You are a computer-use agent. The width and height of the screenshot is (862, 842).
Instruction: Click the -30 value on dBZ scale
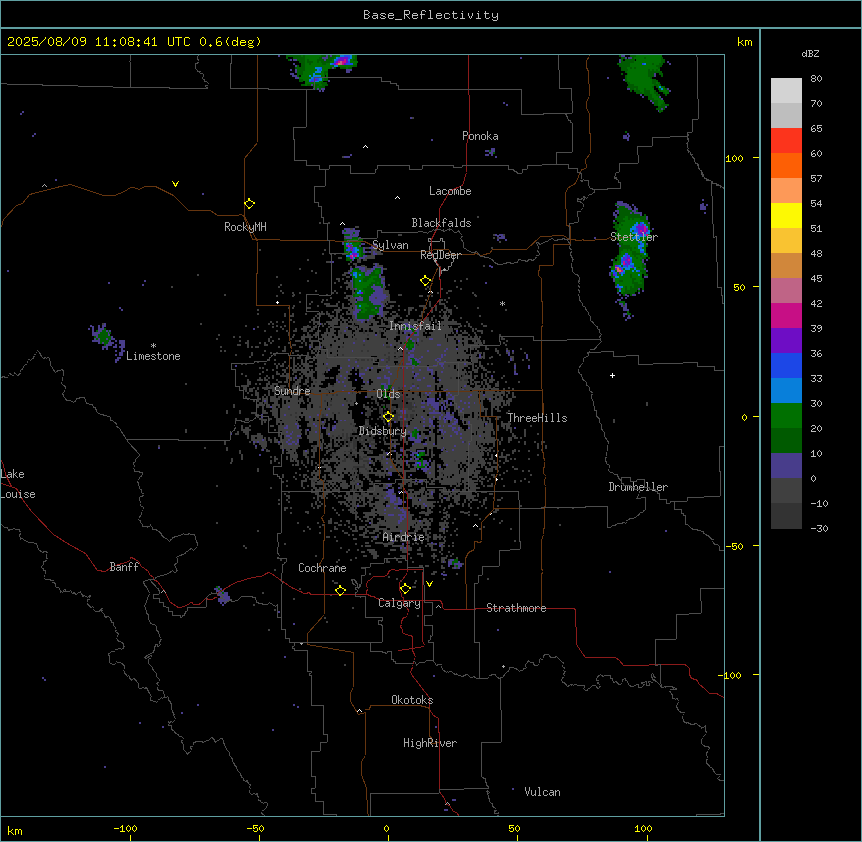819,528
